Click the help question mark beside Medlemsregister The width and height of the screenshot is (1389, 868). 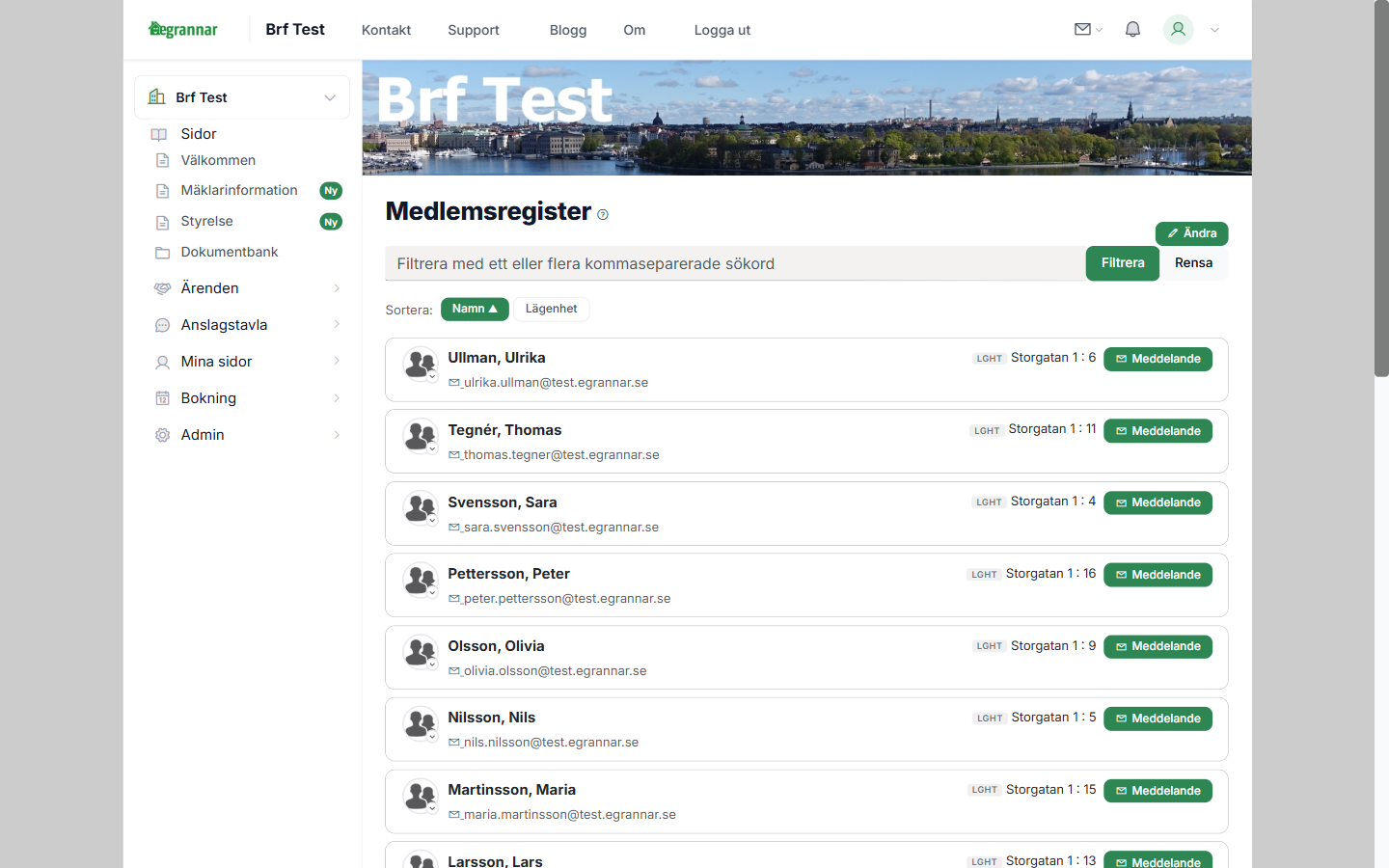(603, 214)
